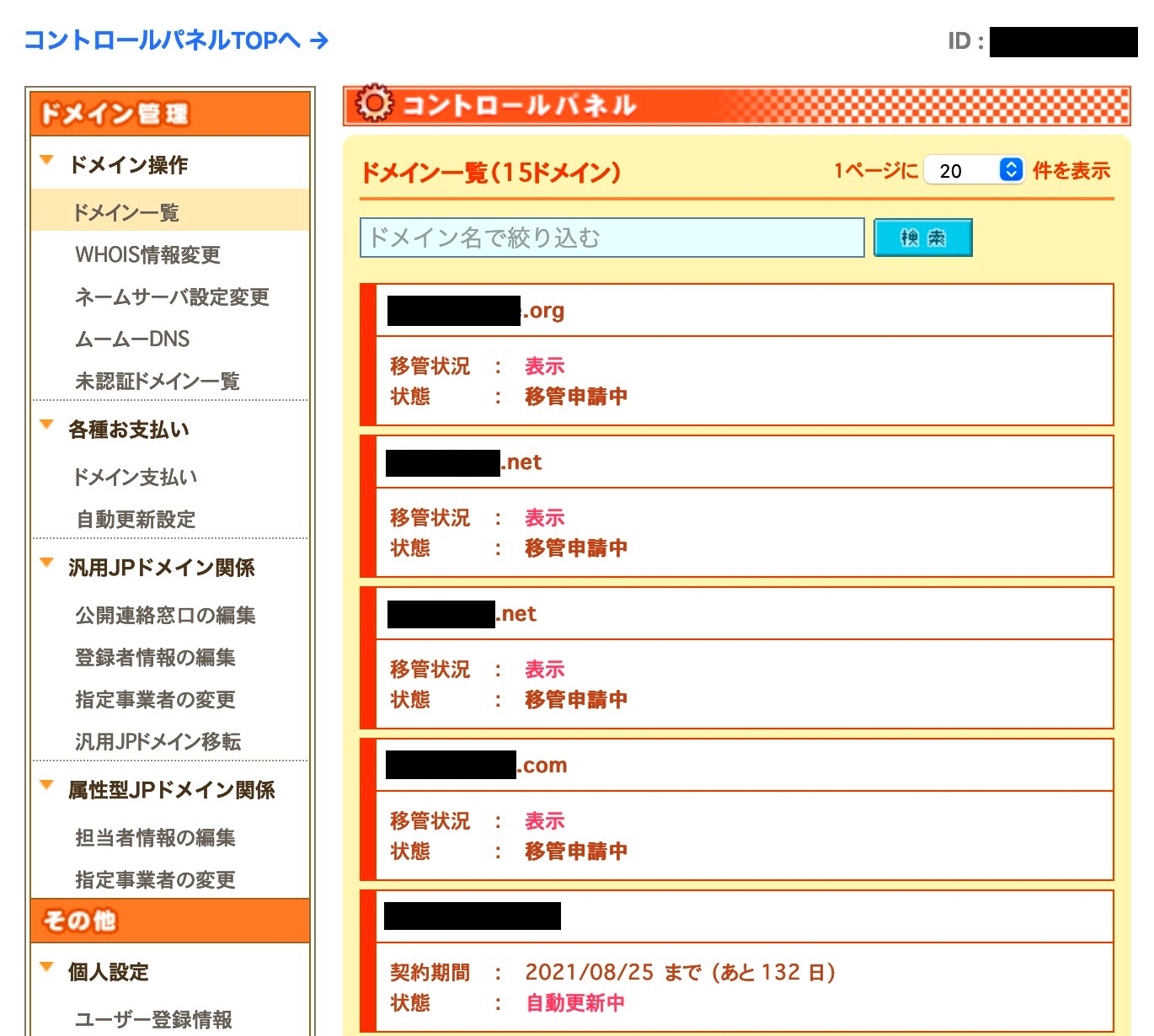This screenshot has height=1036, width=1154.
Task: Click 自動更新中 status link
Action: (x=575, y=1002)
